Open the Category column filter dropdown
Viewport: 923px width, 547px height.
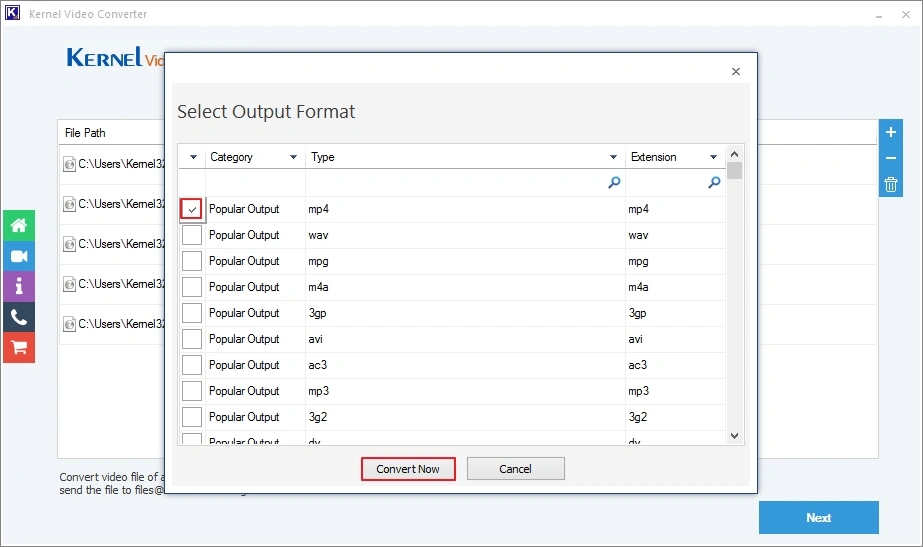293,157
